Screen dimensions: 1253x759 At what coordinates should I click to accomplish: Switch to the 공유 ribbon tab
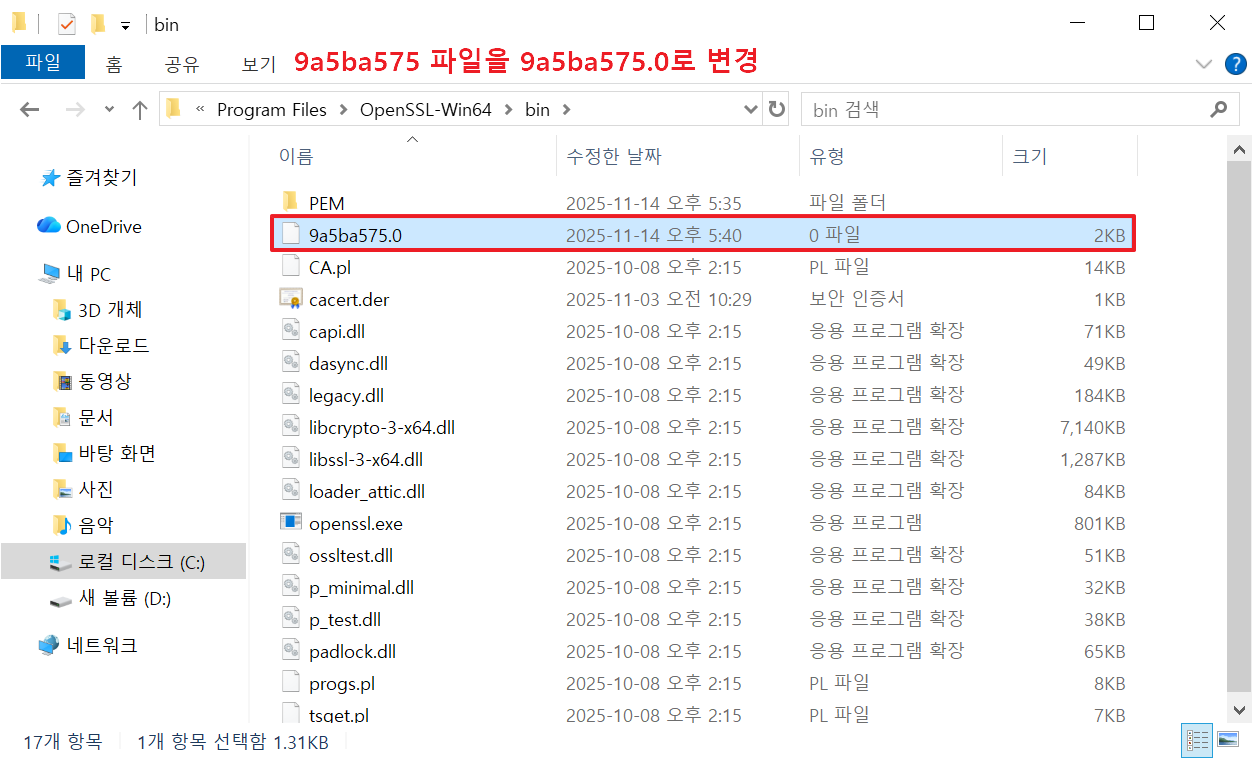point(182,64)
